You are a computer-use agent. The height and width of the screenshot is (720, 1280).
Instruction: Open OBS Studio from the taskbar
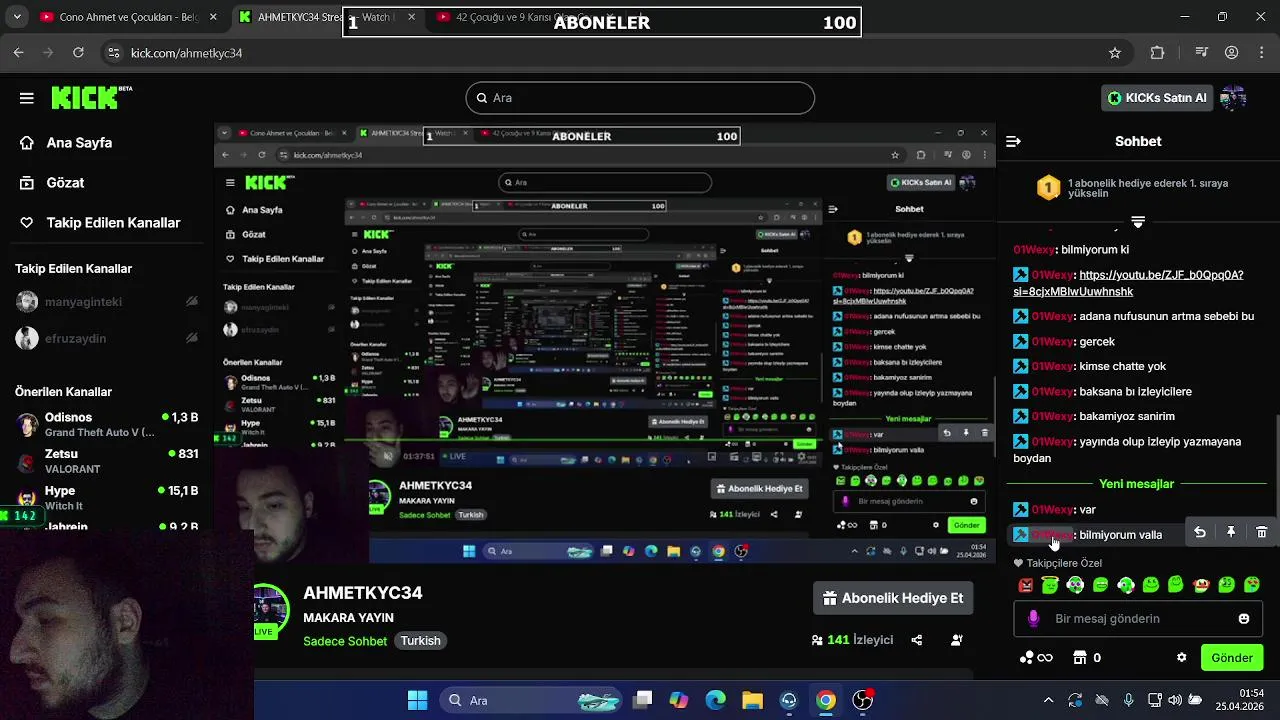(862, 700)
